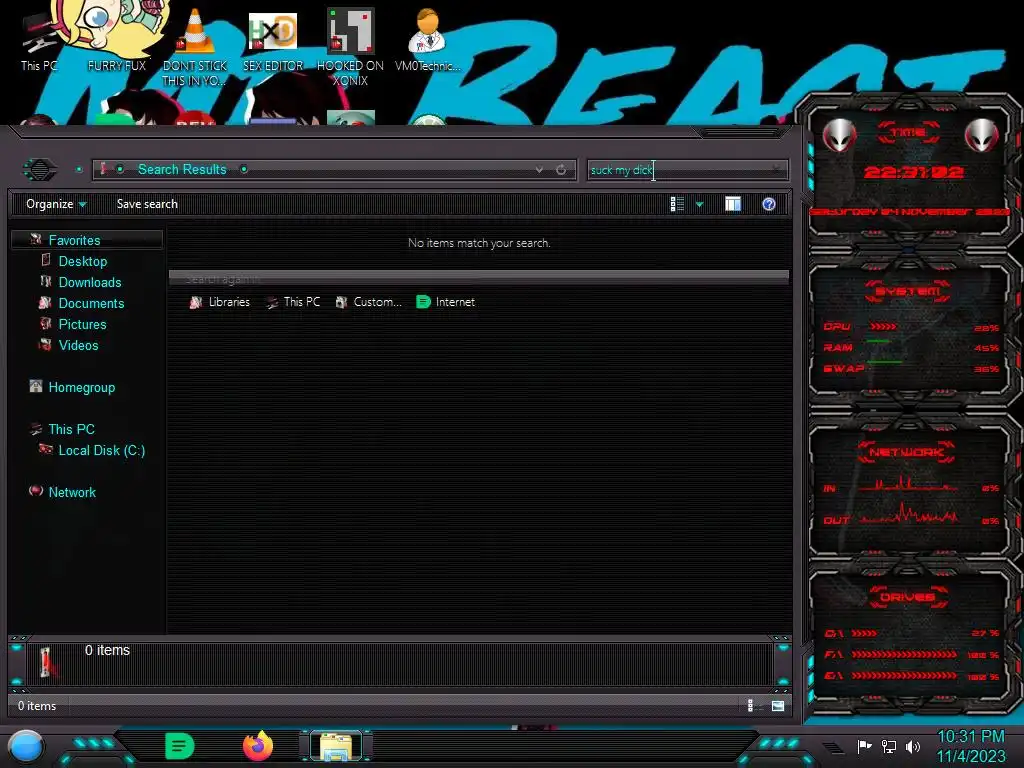Search again in This PC

point(293,302)
